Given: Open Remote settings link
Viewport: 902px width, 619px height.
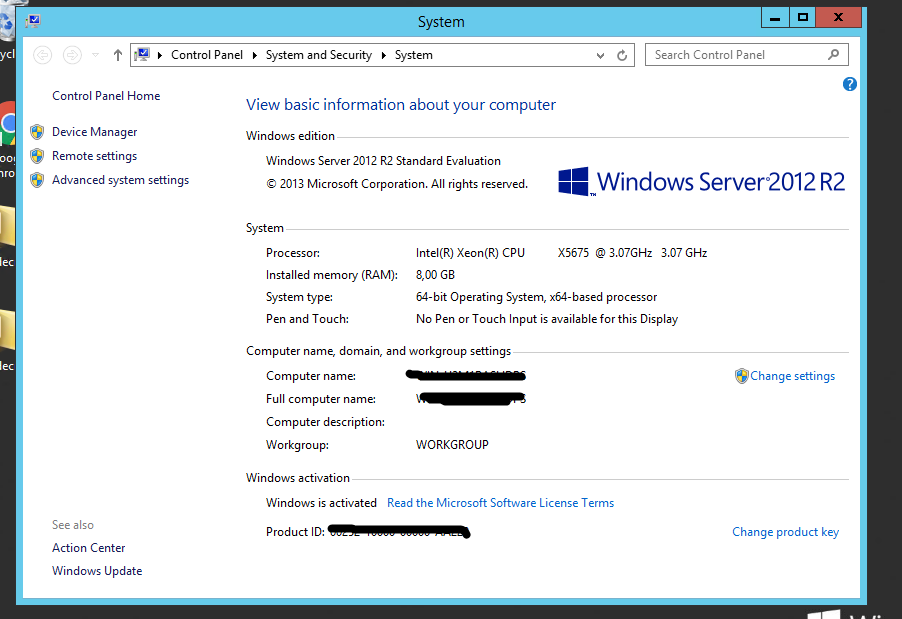Looking at the screenshot, I should (x=94, y=156).
